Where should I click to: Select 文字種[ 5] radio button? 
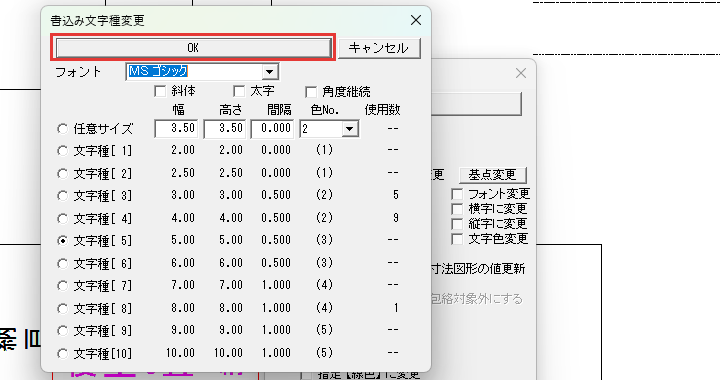(62, 241)
